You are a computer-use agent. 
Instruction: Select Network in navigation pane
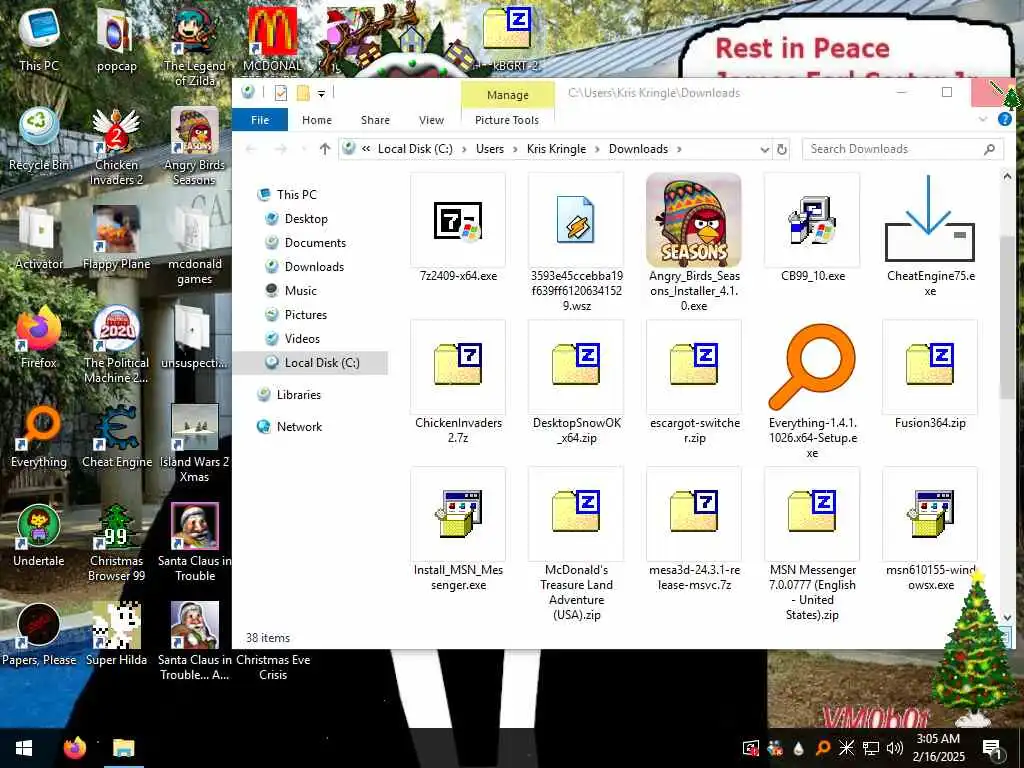pos(299,426)
